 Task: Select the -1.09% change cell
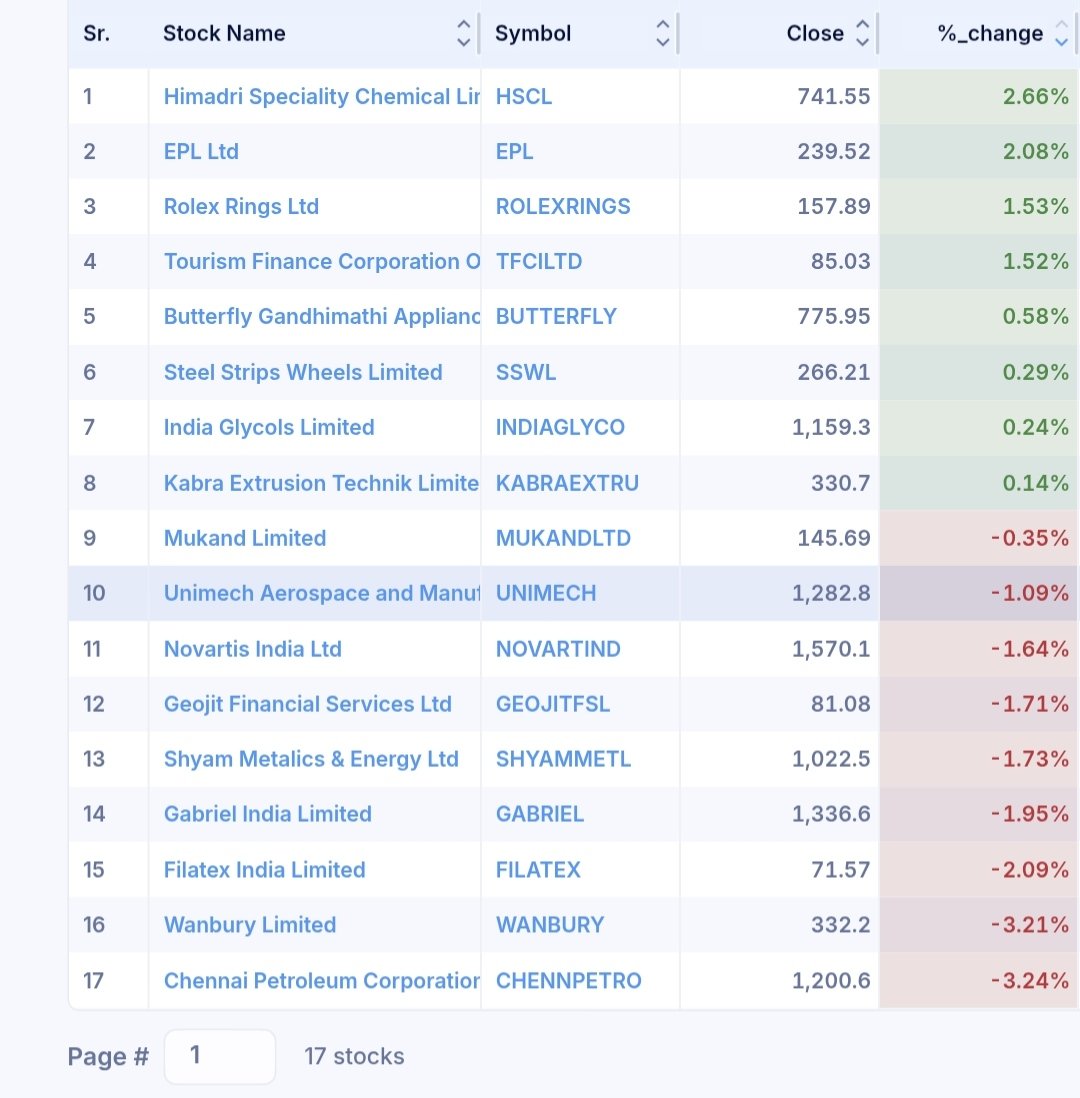978,593
